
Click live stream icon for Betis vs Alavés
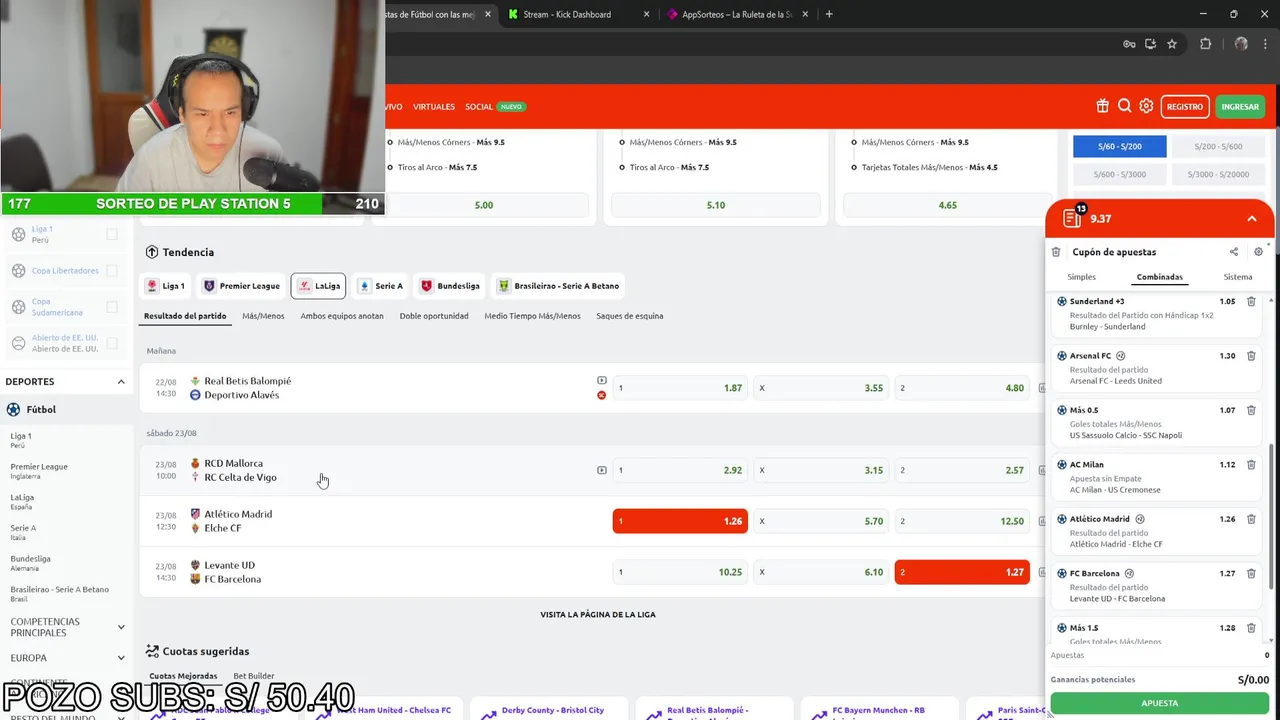[x=602, y=380]
